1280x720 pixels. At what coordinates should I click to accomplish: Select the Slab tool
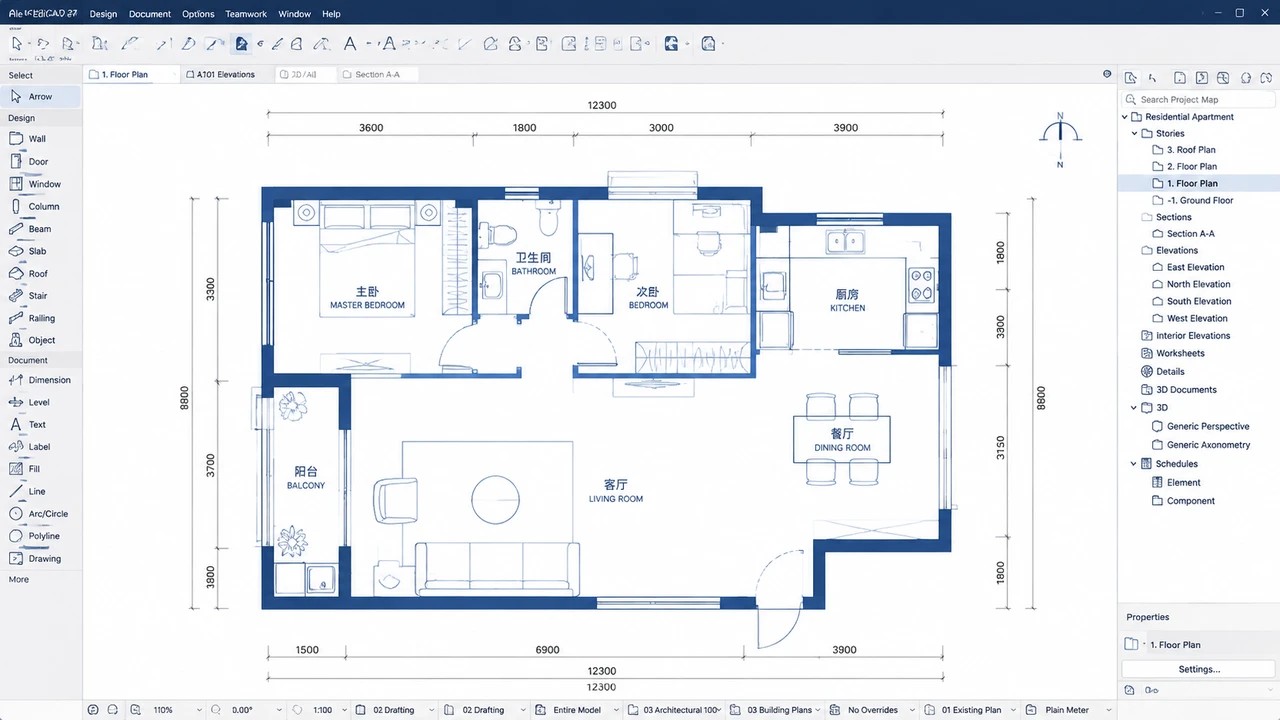tap(40, 251)
